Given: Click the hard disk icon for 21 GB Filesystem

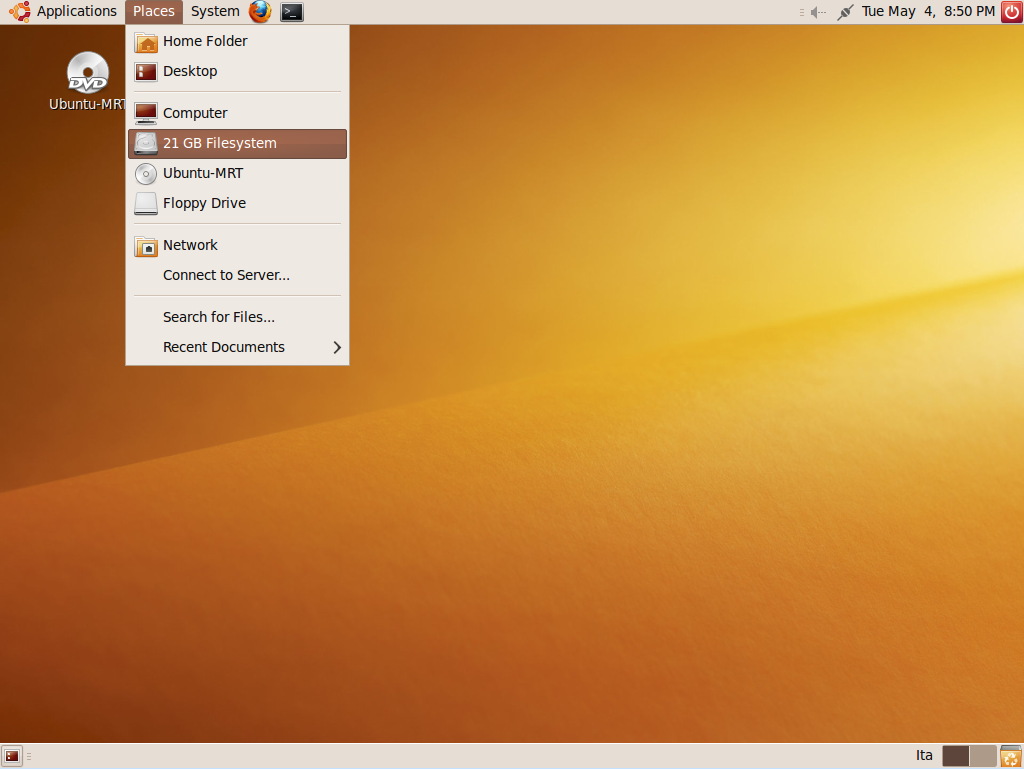Looking at the screenshot, I should (x=146, y=144).
